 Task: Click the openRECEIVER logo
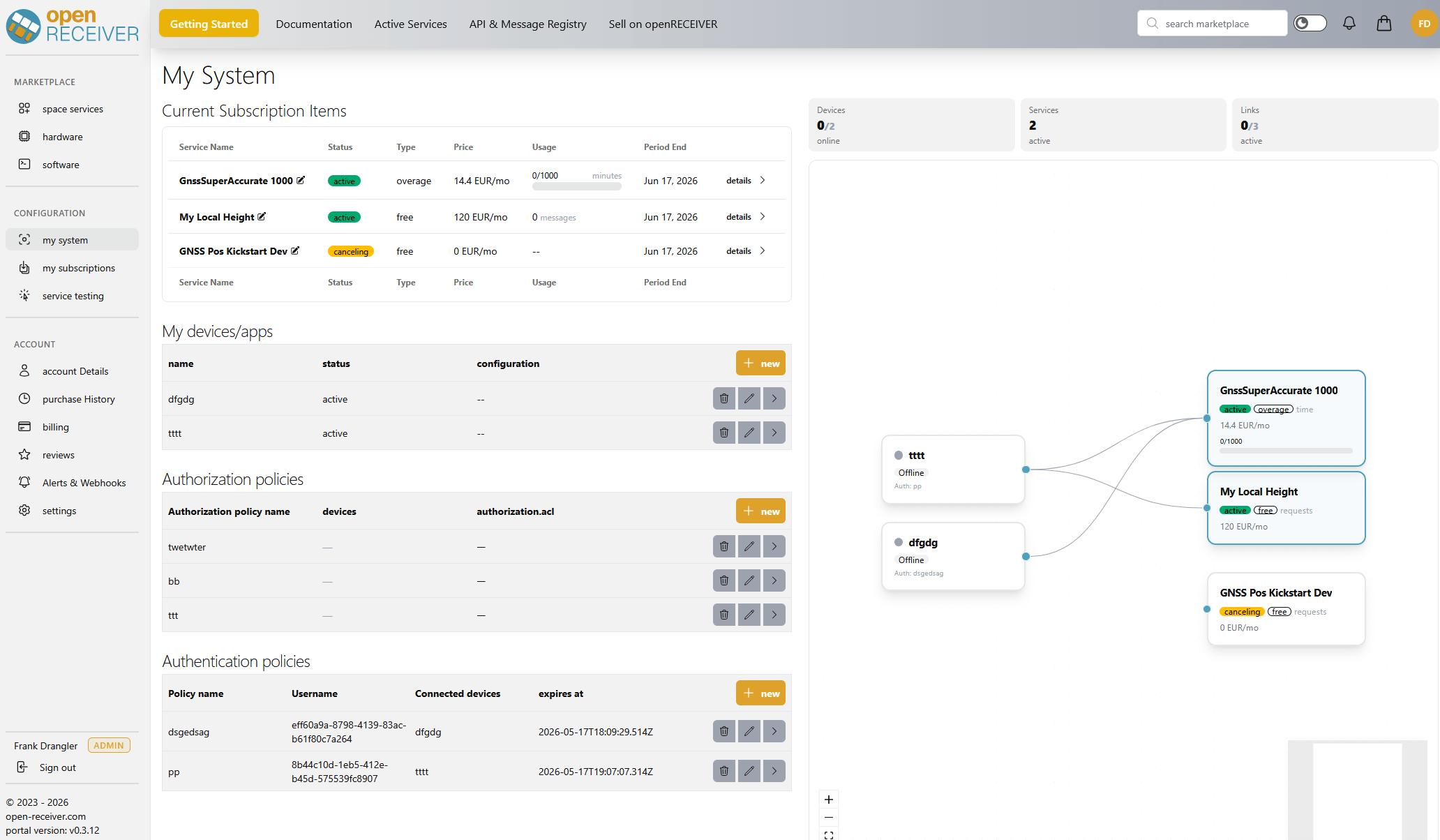pos(73,26)
